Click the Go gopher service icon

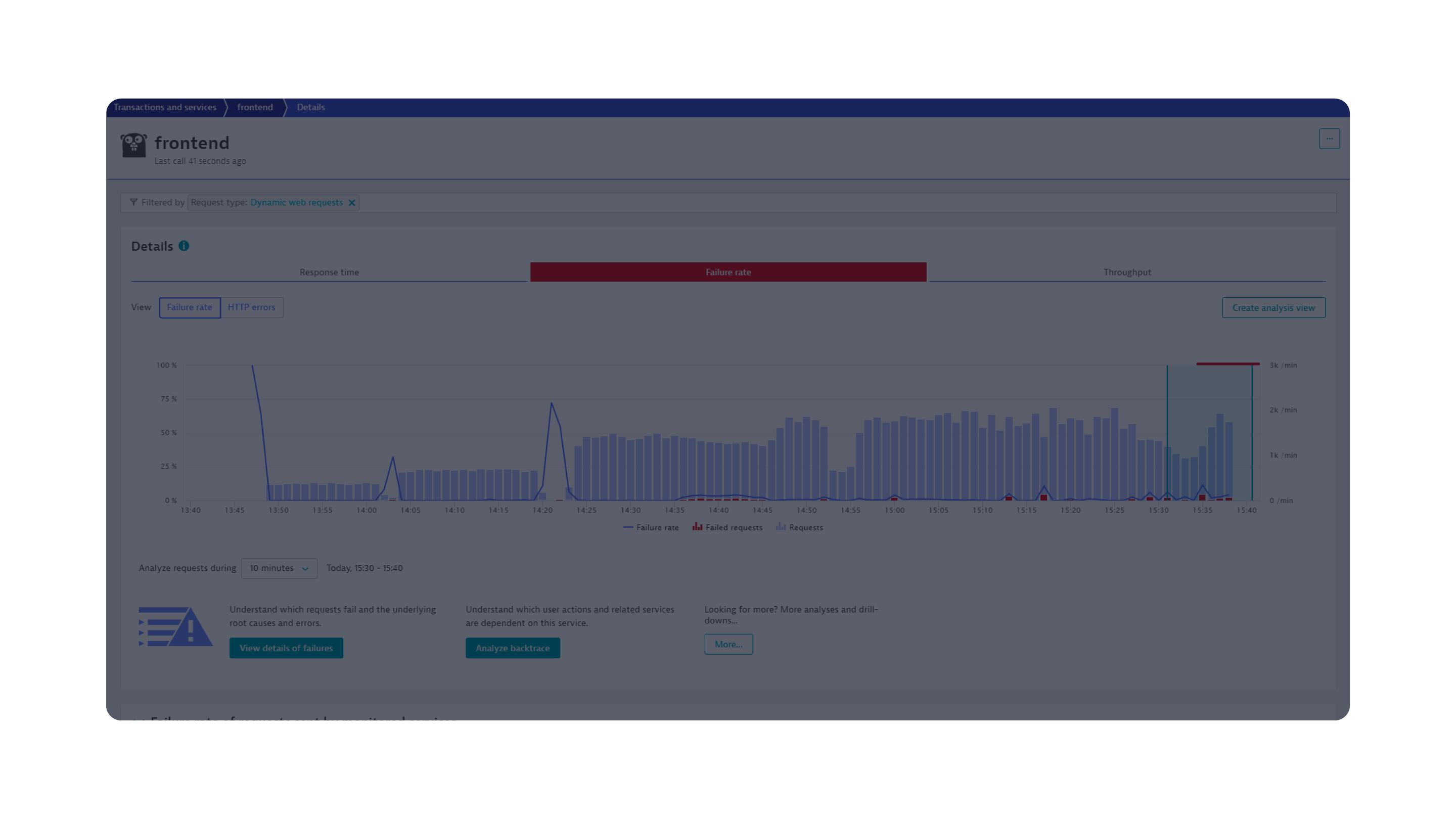point(133,145)
